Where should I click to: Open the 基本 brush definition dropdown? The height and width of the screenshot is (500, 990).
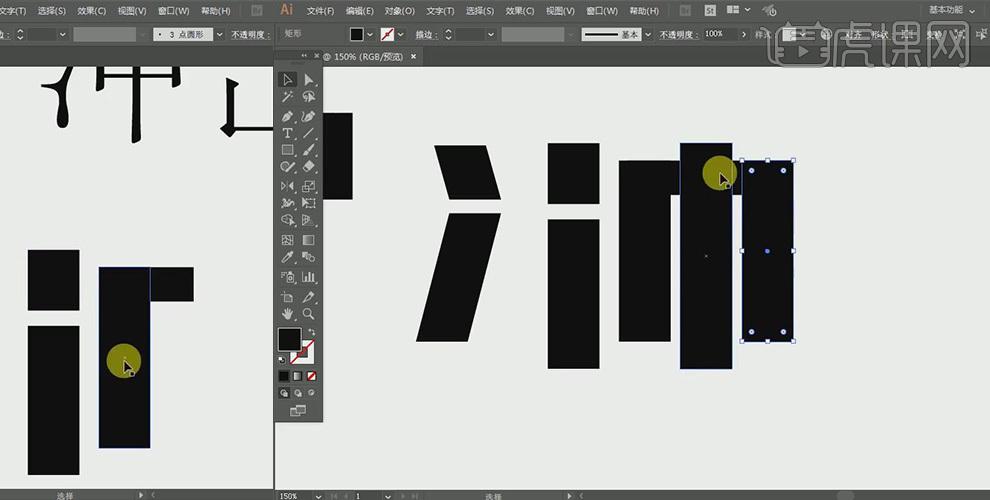pos(647,35)
